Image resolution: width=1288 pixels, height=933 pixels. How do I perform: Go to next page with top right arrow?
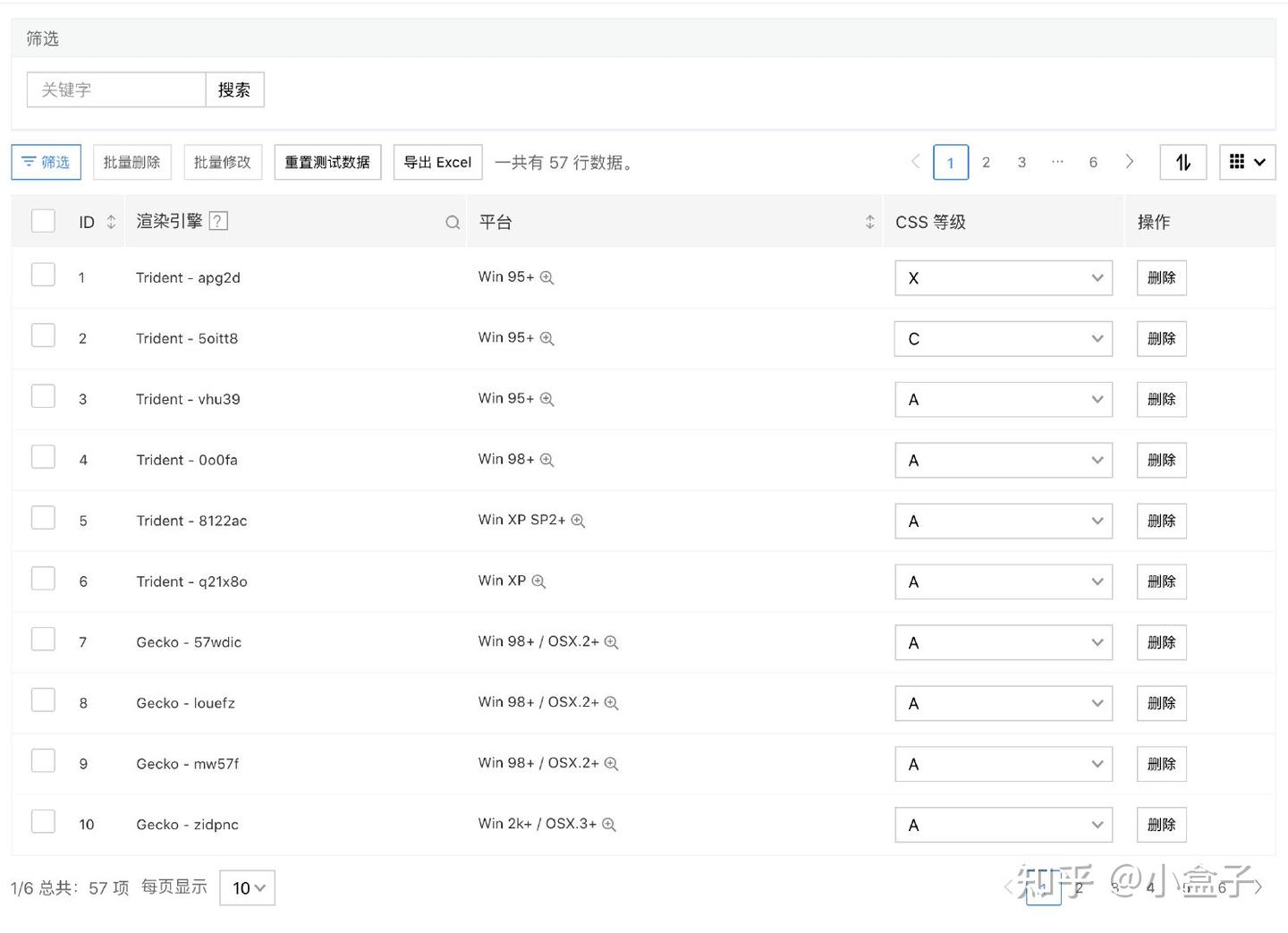[1130, 162]
